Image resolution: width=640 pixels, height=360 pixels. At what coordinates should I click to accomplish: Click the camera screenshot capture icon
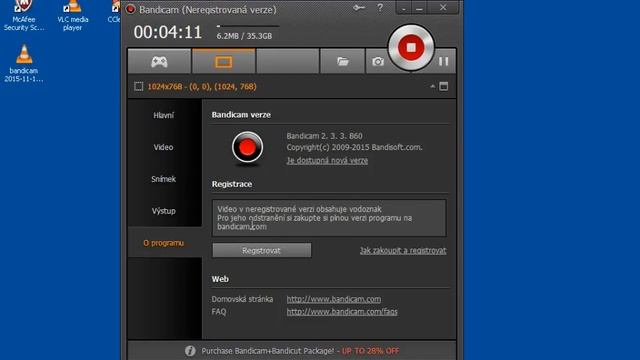click(378, 62)
